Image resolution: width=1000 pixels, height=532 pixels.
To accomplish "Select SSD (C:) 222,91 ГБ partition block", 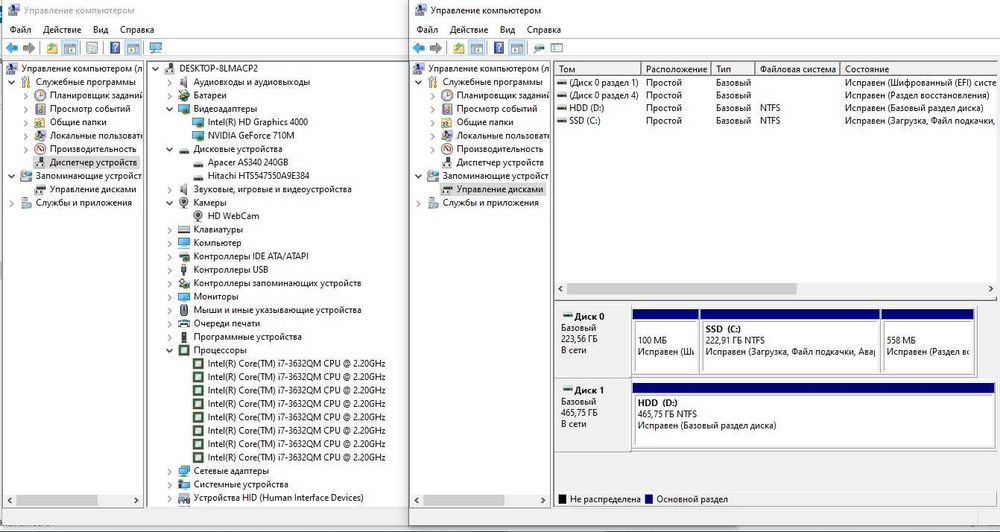I will pyautogui.click(x=790, y=341).
